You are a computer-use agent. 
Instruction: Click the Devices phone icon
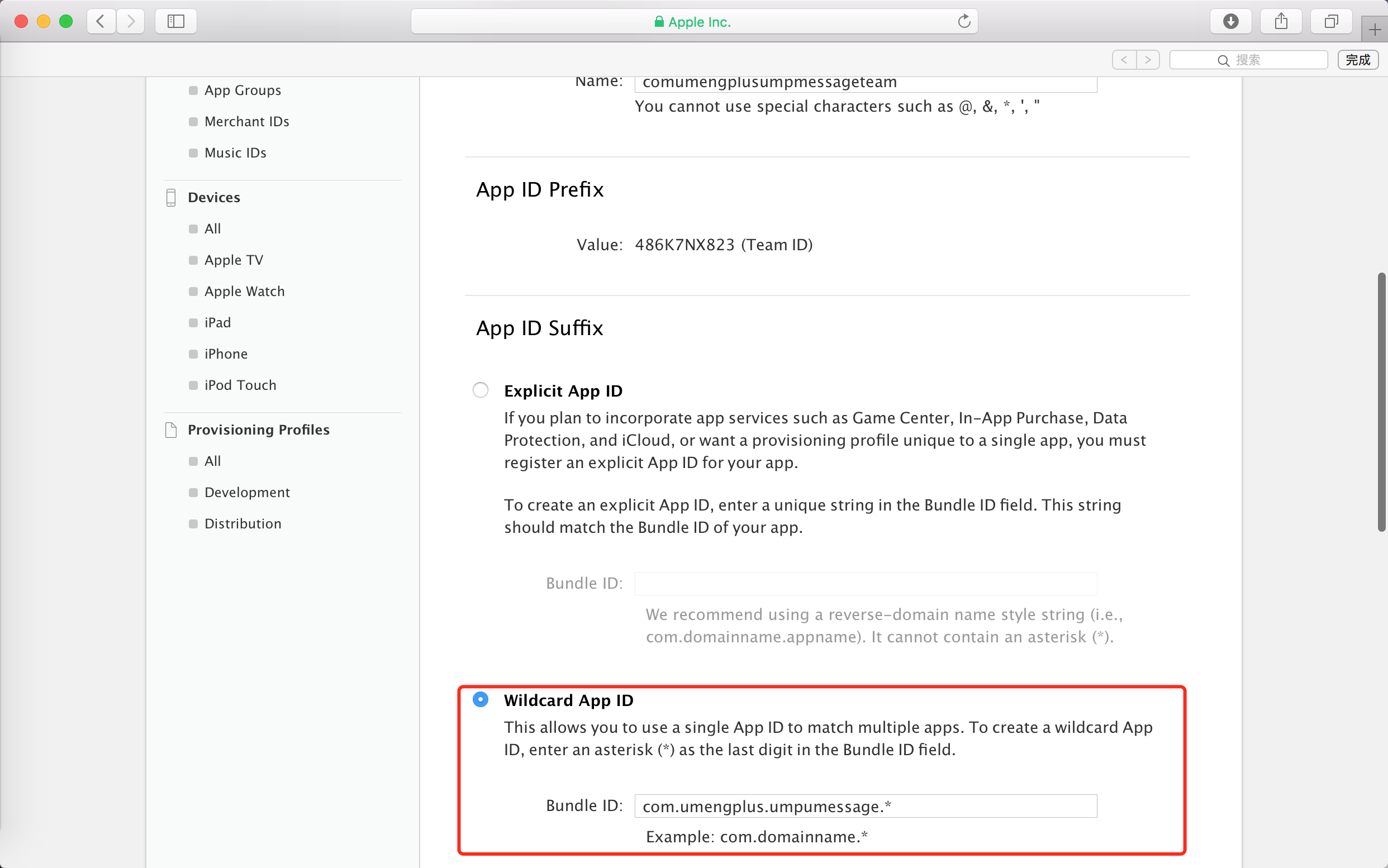(170, 198)
